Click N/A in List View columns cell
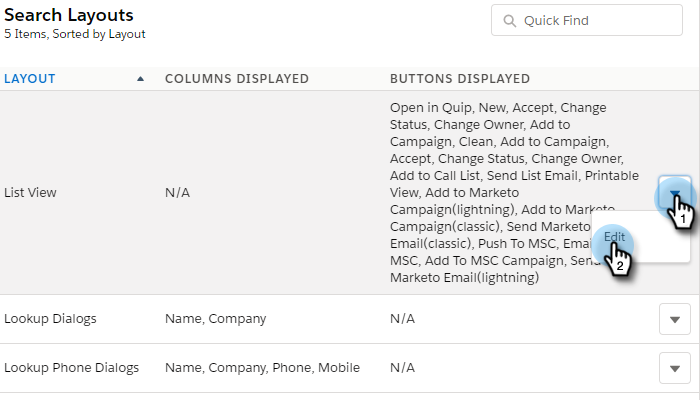The width and height of the screenshot is (700, 400). pyautogui.click(x=177, y=191)
